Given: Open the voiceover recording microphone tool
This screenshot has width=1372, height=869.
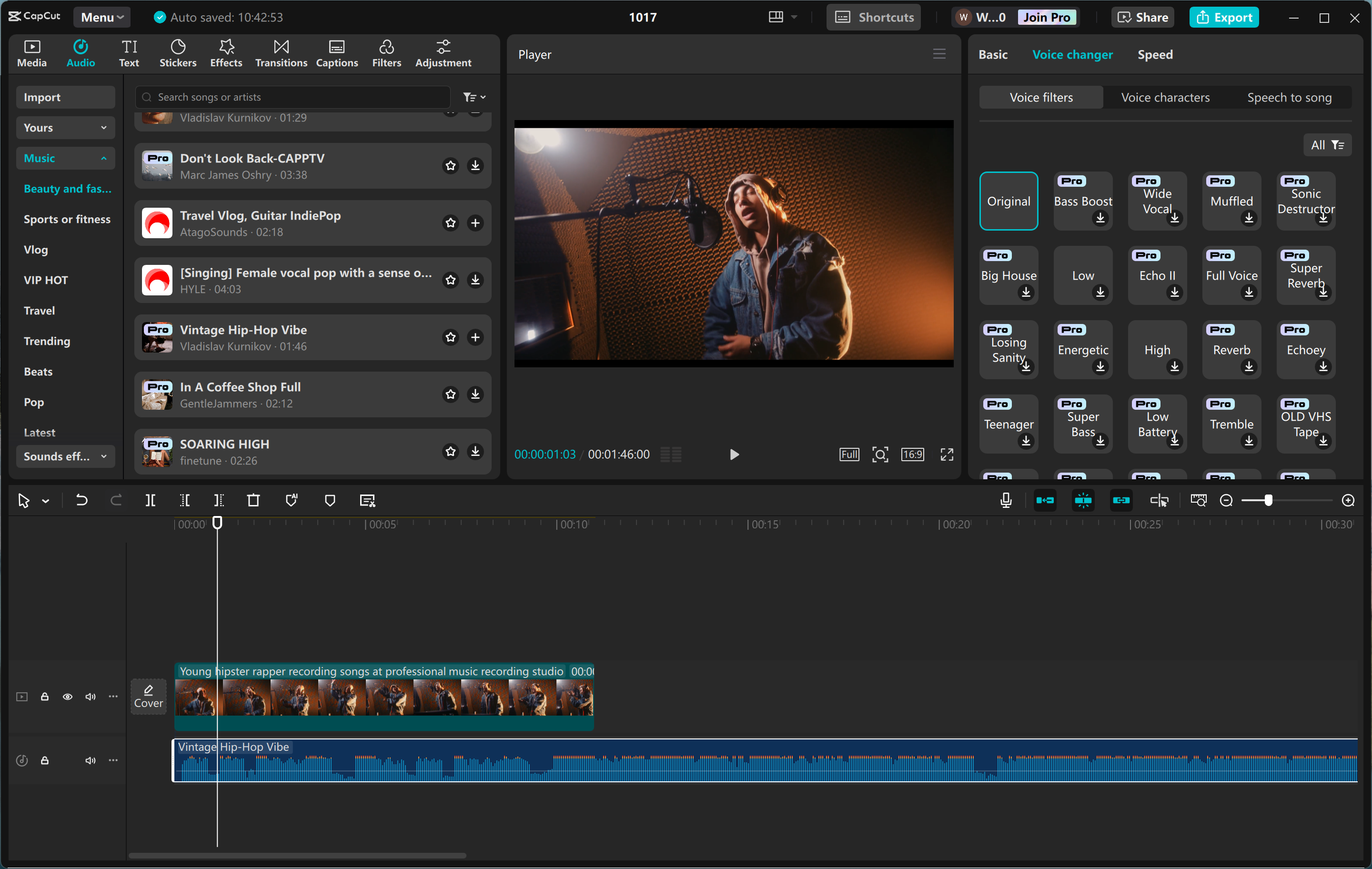Looking at the screenshot, I should pyautogui.click(x=1006, y=500).
